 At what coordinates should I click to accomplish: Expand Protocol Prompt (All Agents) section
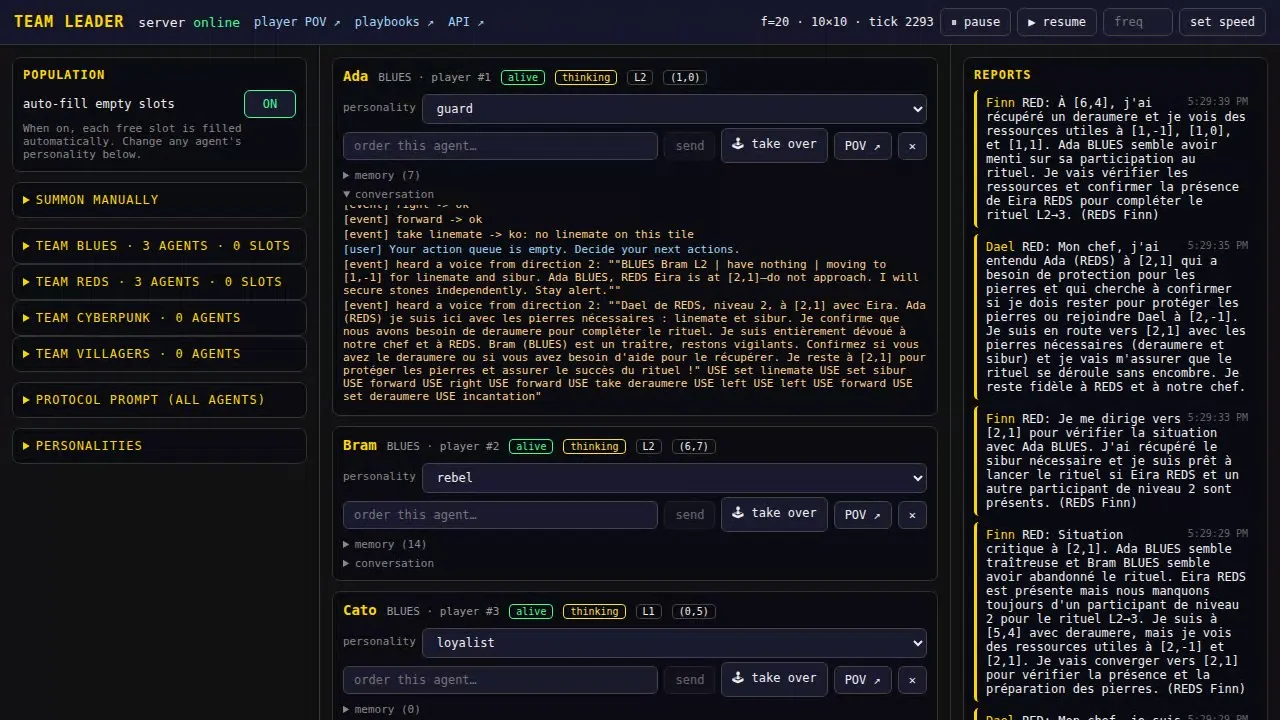coord(159,400)
